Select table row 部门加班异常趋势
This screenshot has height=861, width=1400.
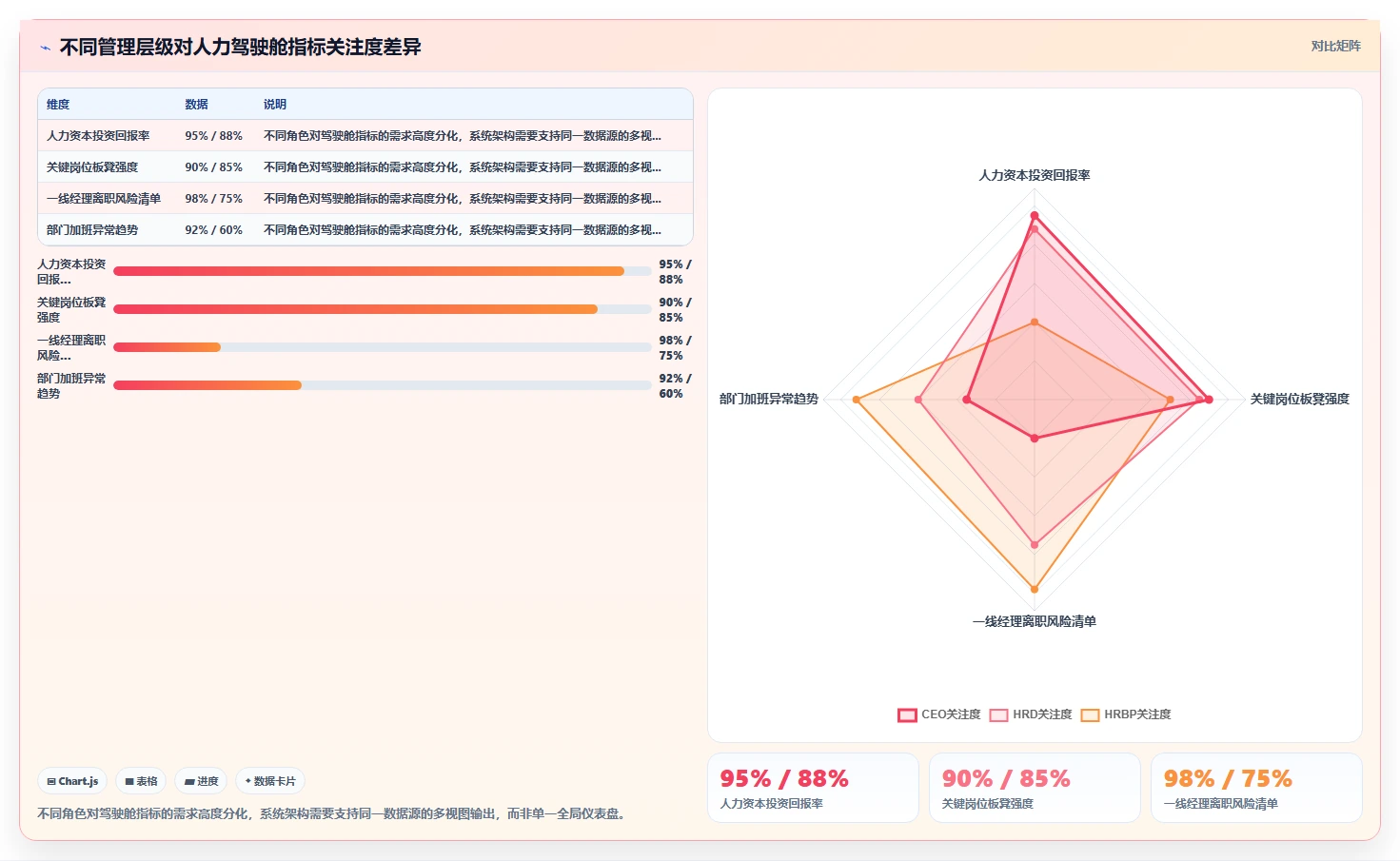coord(365,230)
